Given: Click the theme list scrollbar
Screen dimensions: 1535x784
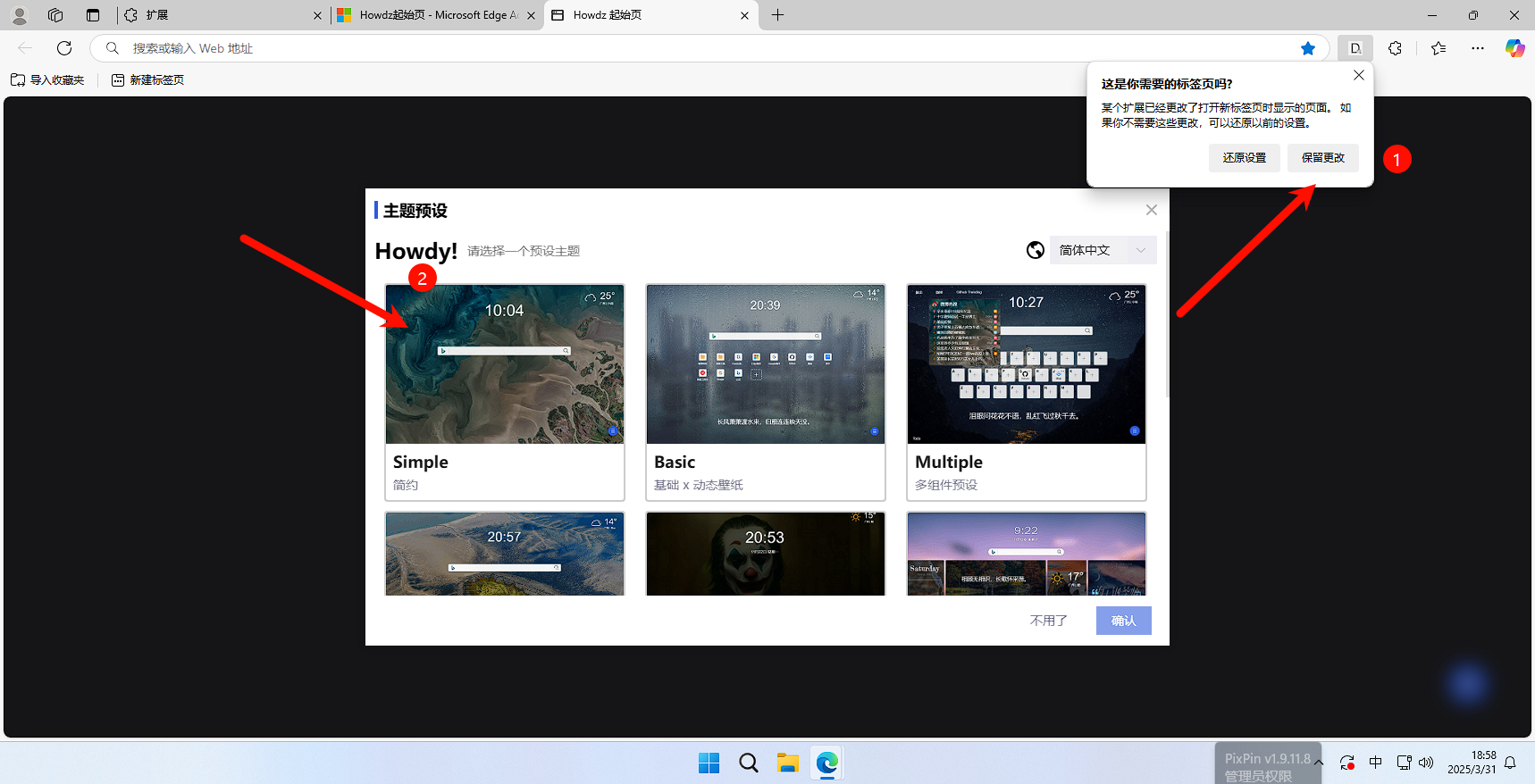Looking at the screenshot, I should (1167, 314).
